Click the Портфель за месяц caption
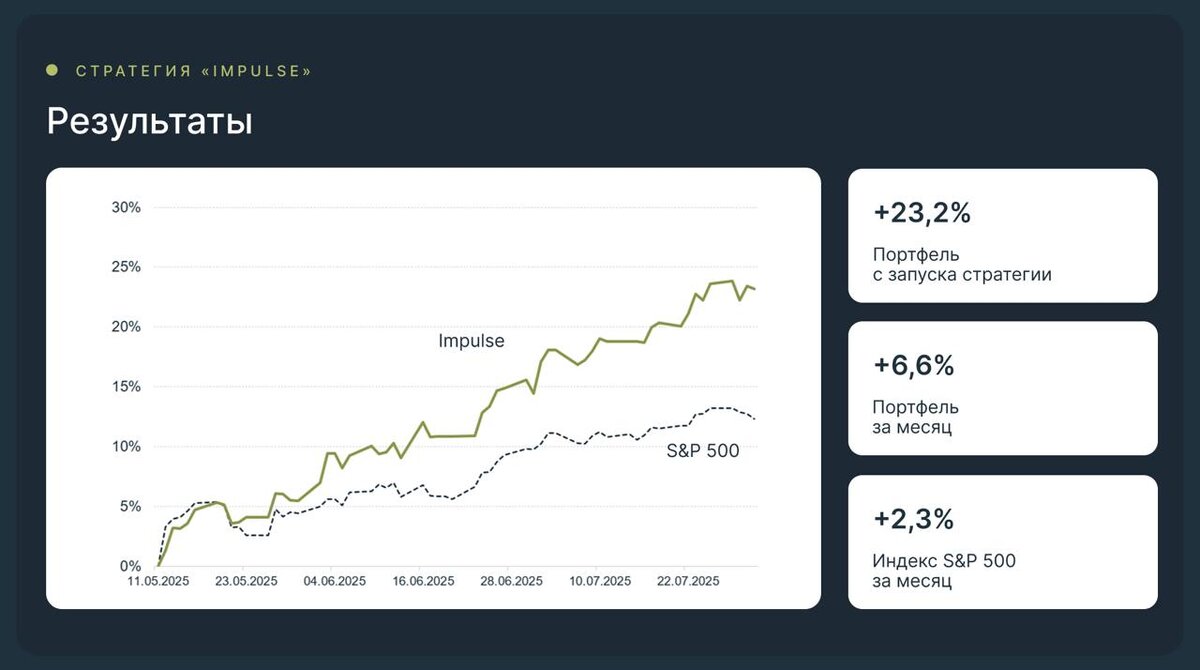The image size is (1200, 670). point(916,417)
